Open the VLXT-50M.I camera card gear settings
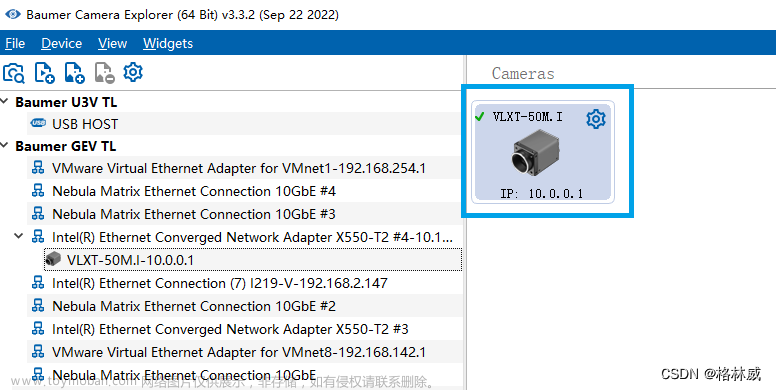The width and height of the screenshot is (776, 390). 596,119
